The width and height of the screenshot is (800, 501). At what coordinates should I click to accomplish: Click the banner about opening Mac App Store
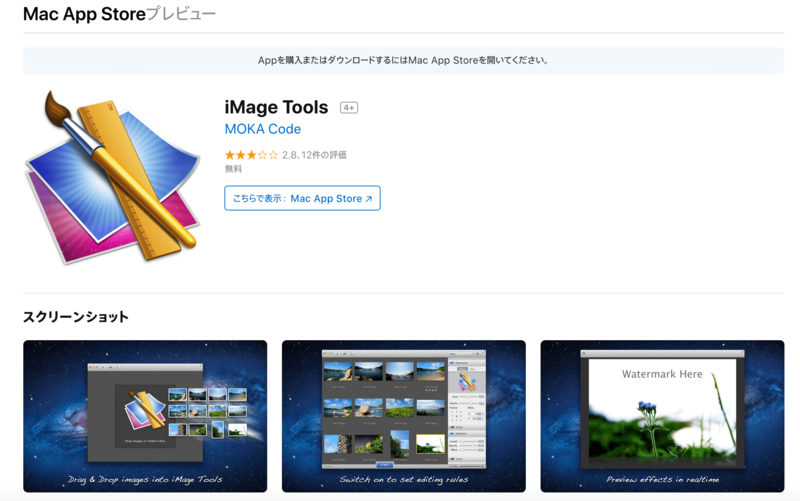click(404, 60)
